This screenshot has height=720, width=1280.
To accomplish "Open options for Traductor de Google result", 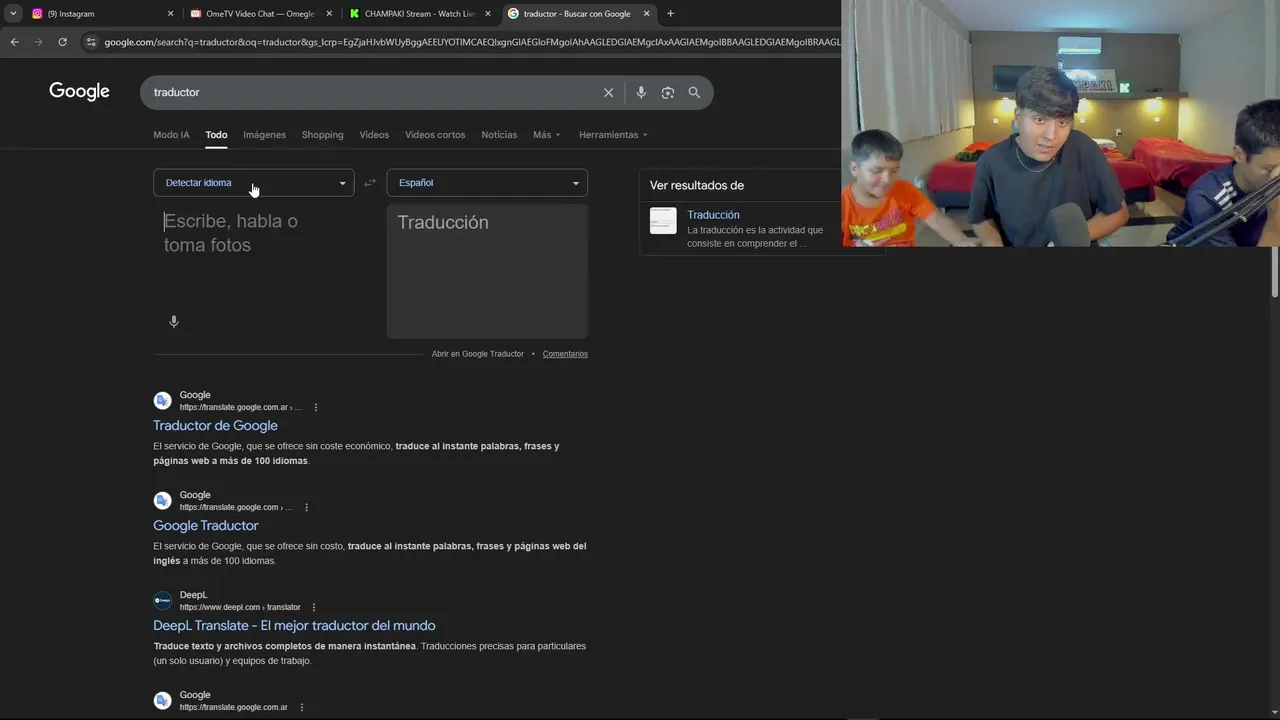I will tap(316, 407).
